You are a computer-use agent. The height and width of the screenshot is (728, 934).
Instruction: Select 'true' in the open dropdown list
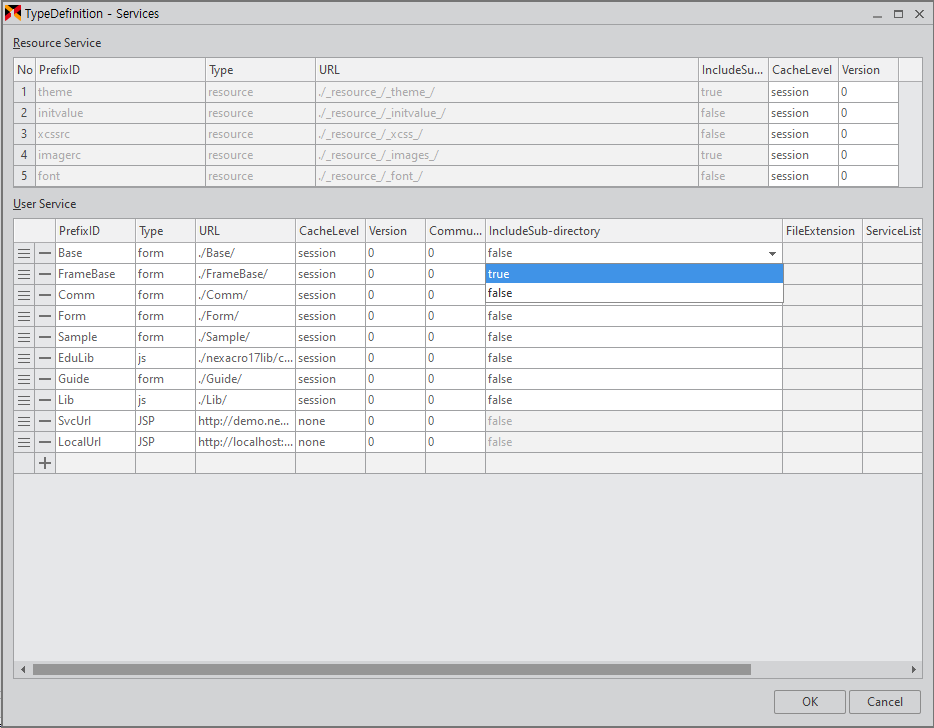pyautogui.click(x=633, y=274)
